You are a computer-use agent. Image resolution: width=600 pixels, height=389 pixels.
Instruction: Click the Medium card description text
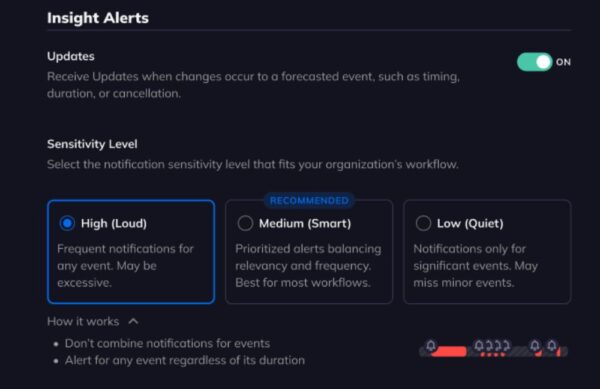click(308, 265)
